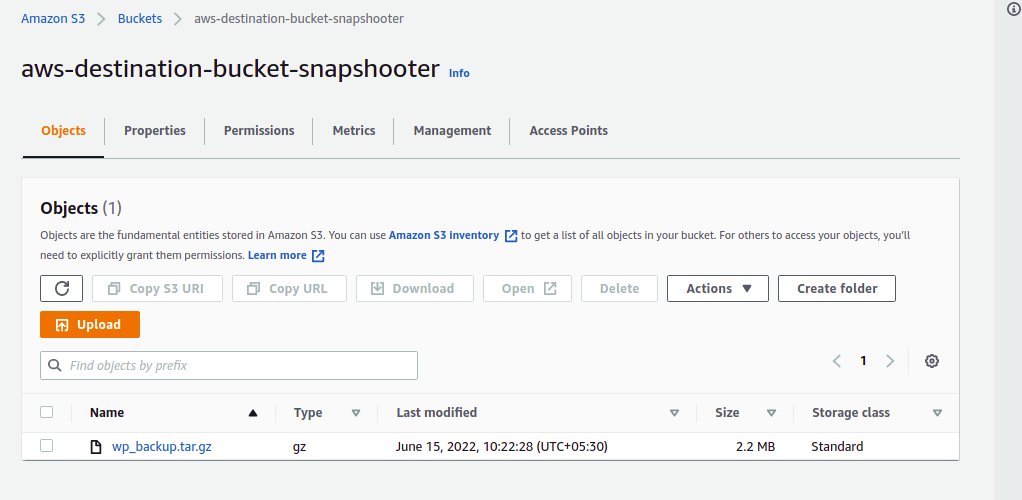Click the Standard storage class cell
1022x500 pixels.
click(x=837, y=447)
